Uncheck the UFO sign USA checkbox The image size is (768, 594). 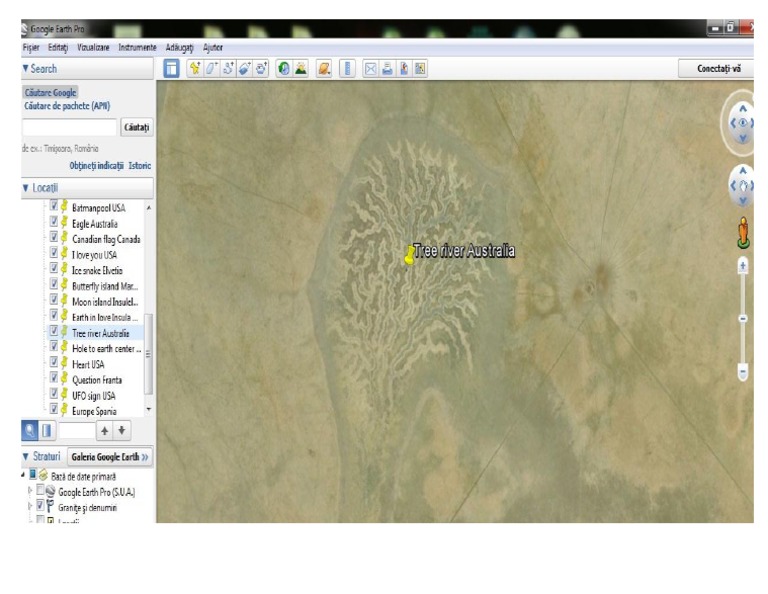(54, 394)
